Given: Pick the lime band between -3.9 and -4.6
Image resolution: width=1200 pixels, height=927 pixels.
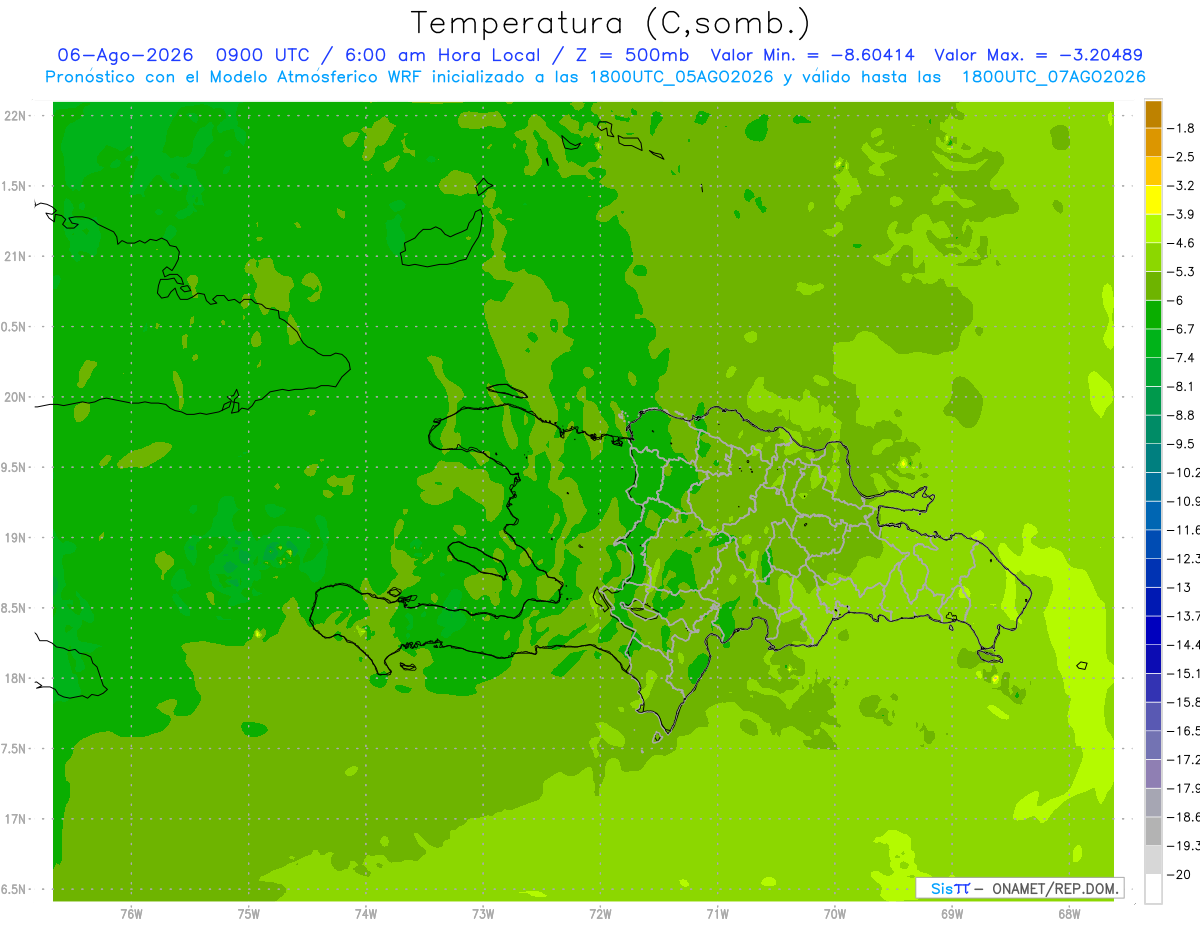Looking at the screenshot, I should click(1153, 228).
